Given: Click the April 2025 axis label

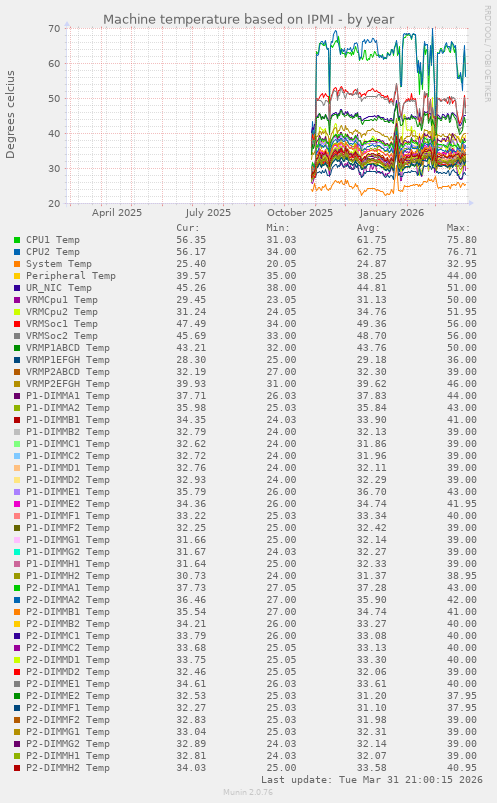Looking at the screenshot, I should 117,213.
